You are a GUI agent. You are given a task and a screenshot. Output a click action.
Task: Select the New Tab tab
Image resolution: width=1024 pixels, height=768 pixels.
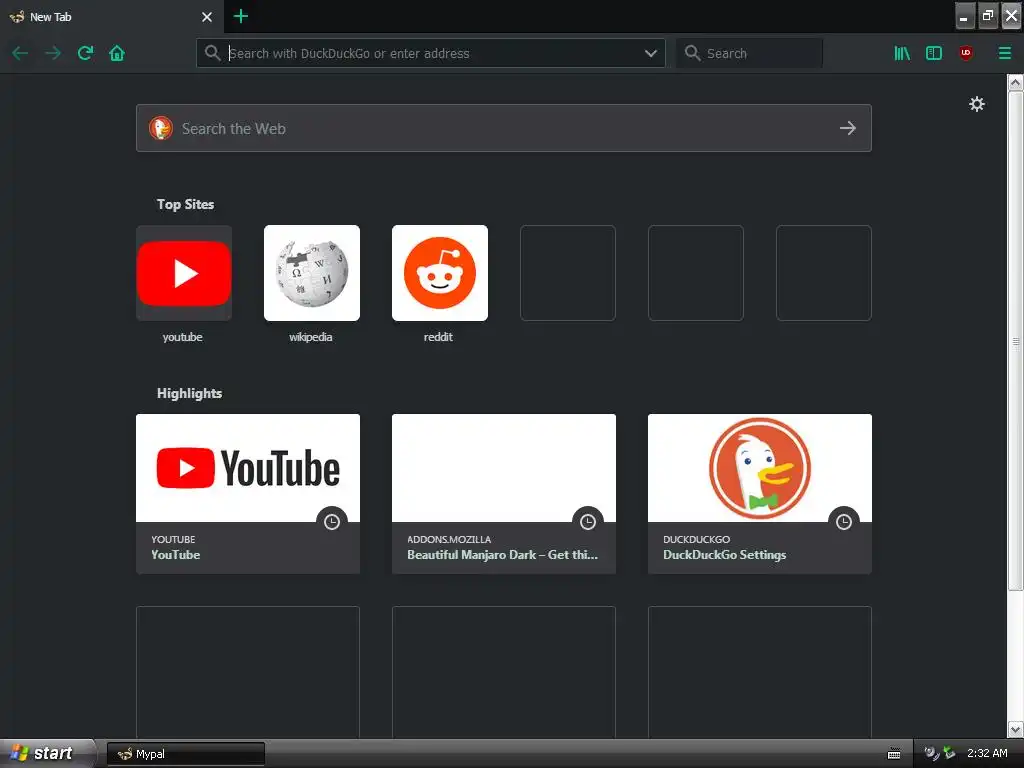112,17
